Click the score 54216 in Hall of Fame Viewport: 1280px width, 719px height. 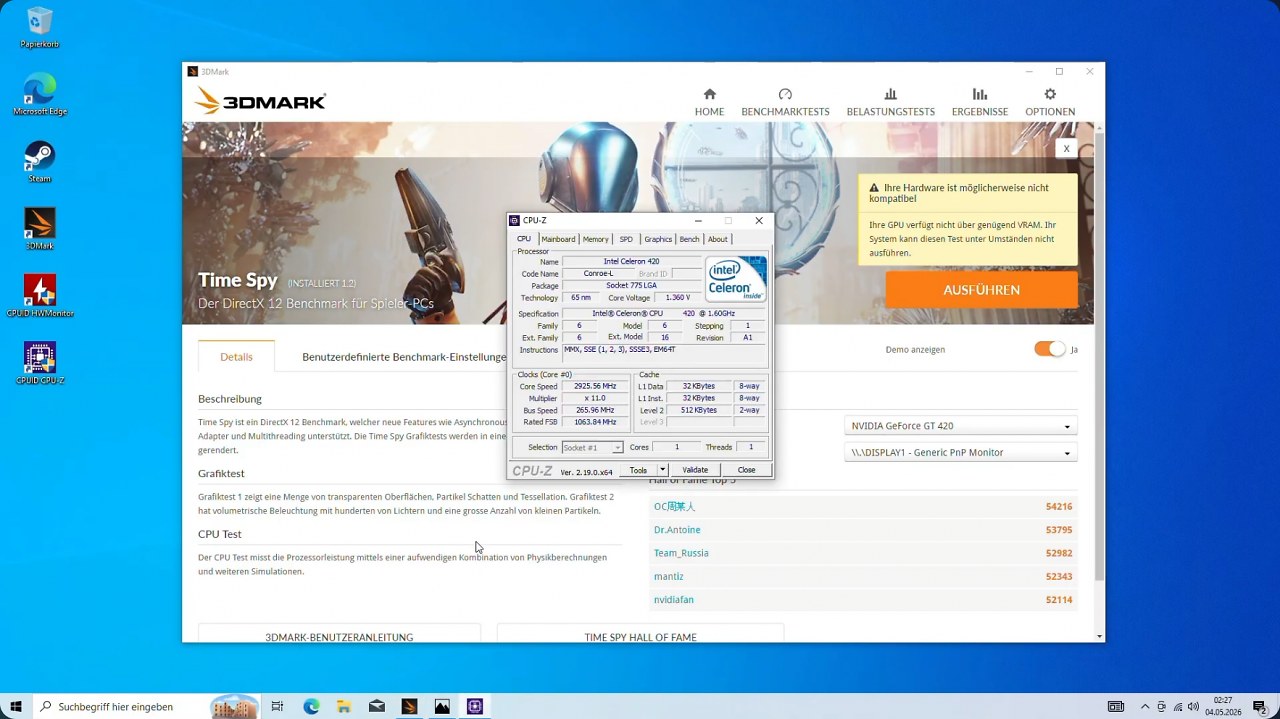tap(1059, 507)
